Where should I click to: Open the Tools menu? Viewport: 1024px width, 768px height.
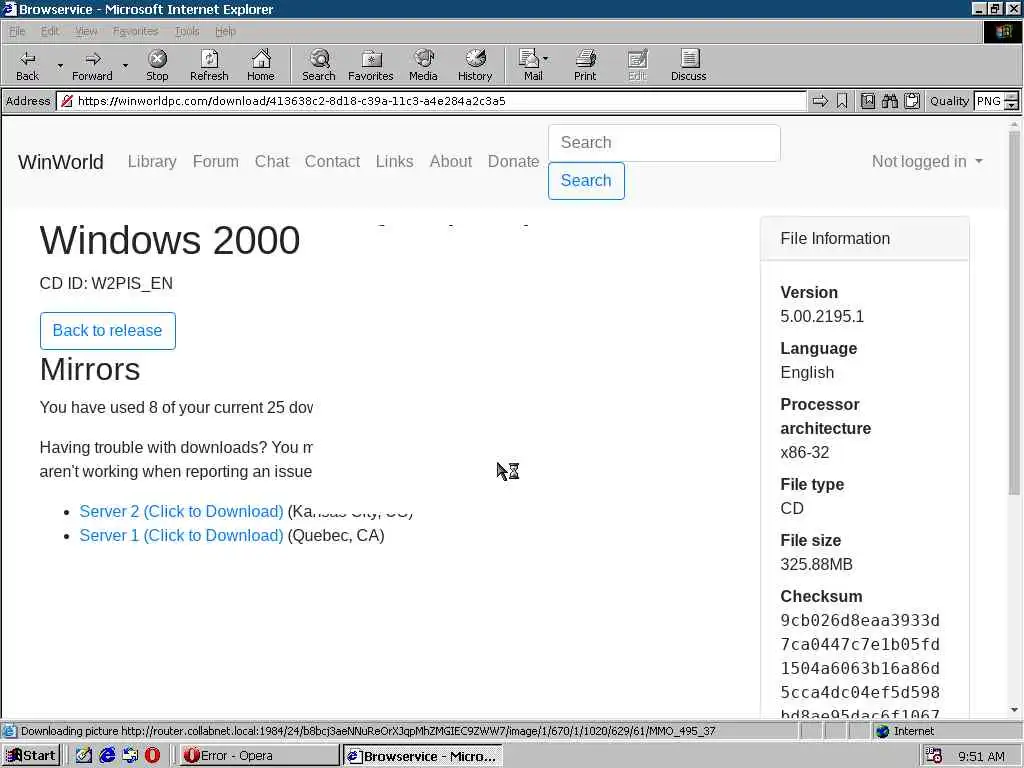tap(187, 31)
